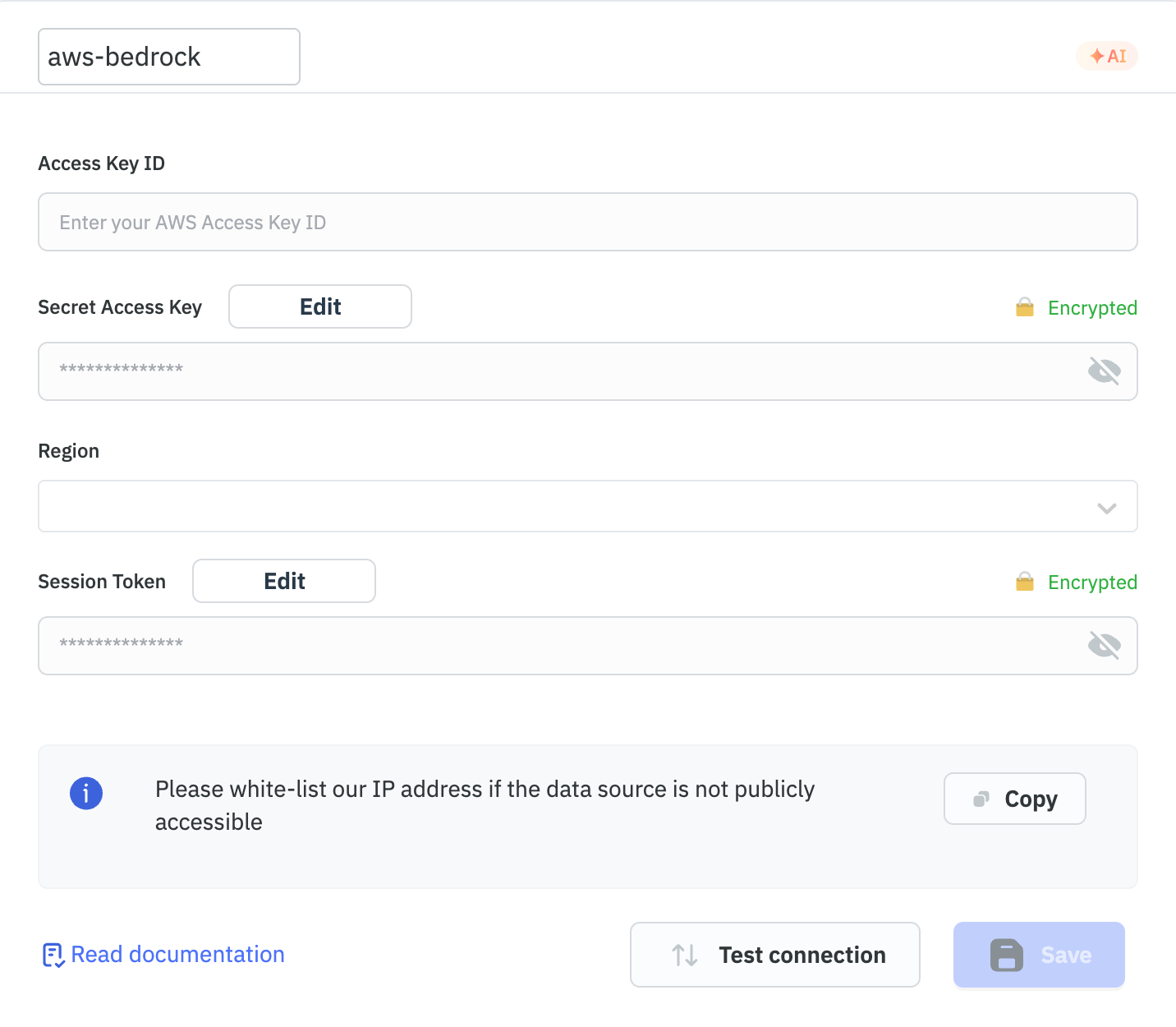Click the lock icon beside Secret Access Key Encrypted
The width and height of the screenshot is (1176, 1027).
tap(1024, 307)
